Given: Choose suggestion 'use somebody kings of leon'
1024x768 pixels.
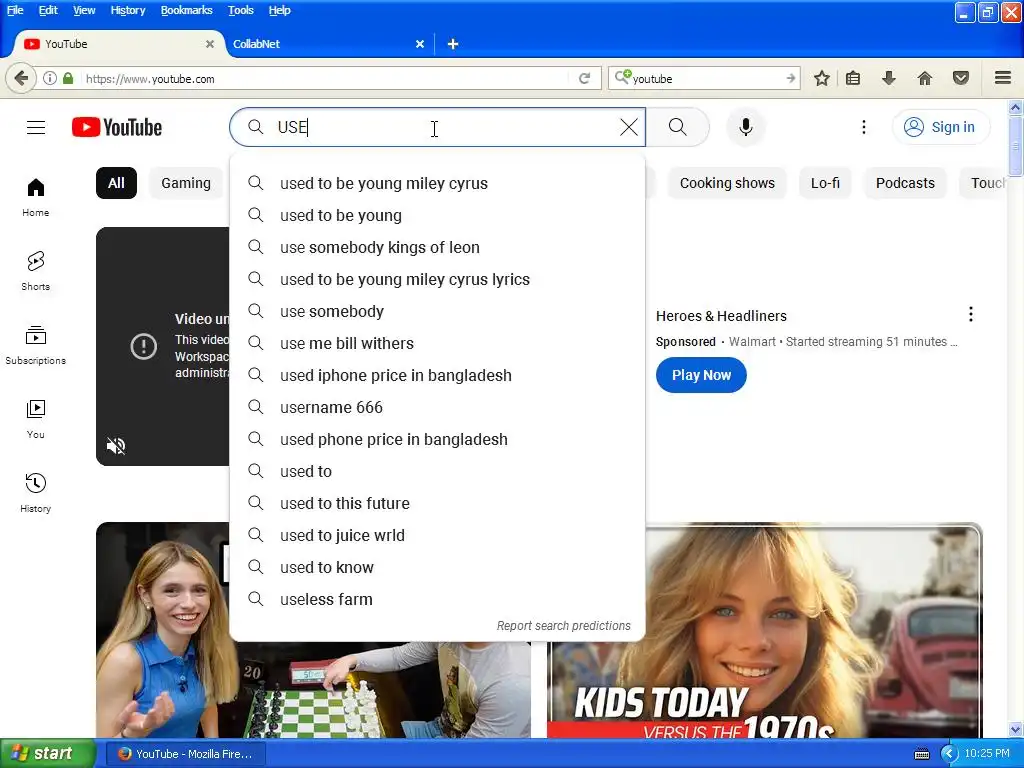Looking at the screenshot, I should point(438,248).
